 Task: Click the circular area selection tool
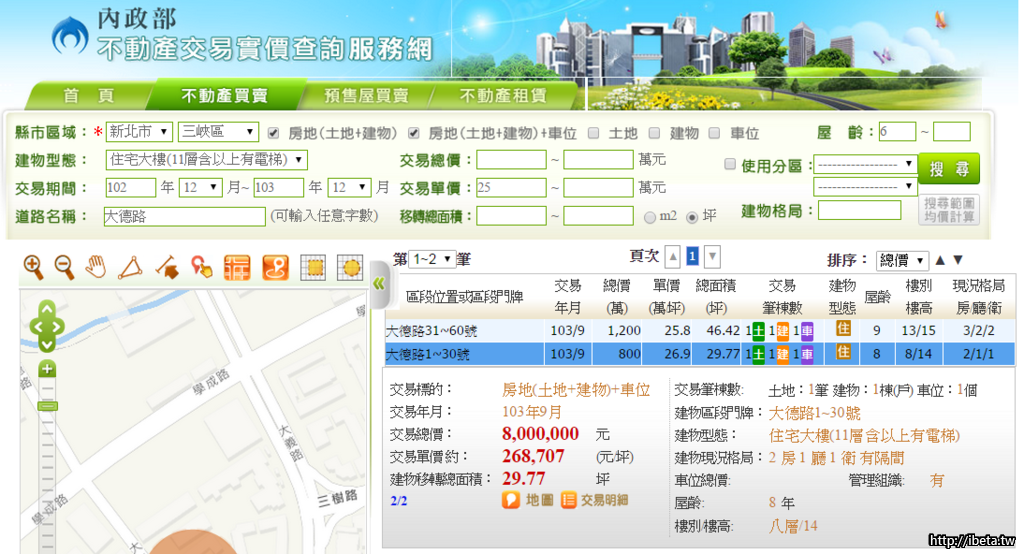coord(349,267)
